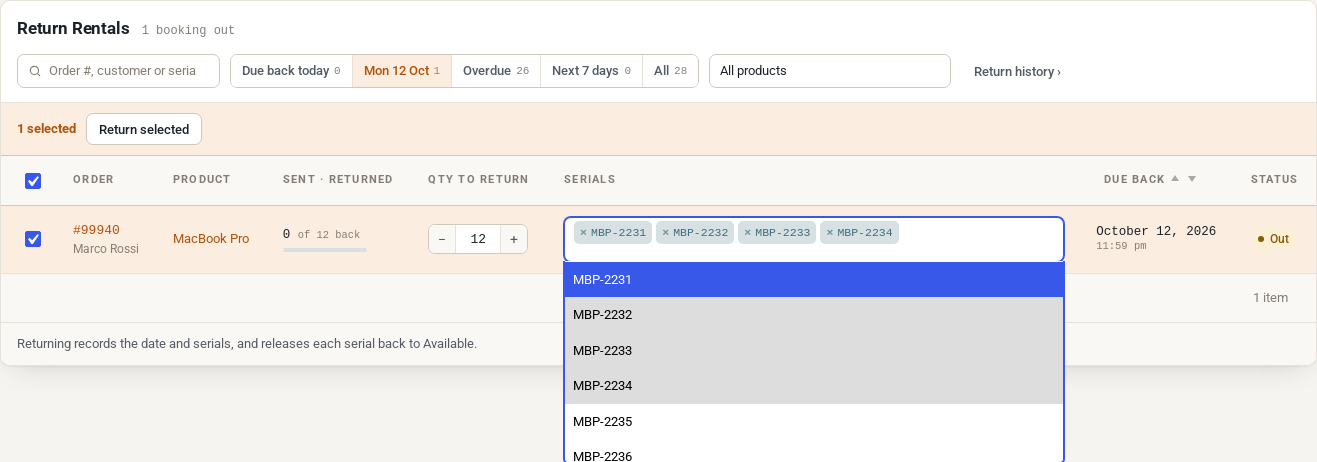1317x462 pixels.
Task: Focus the order search field
Action: [118, 71]
